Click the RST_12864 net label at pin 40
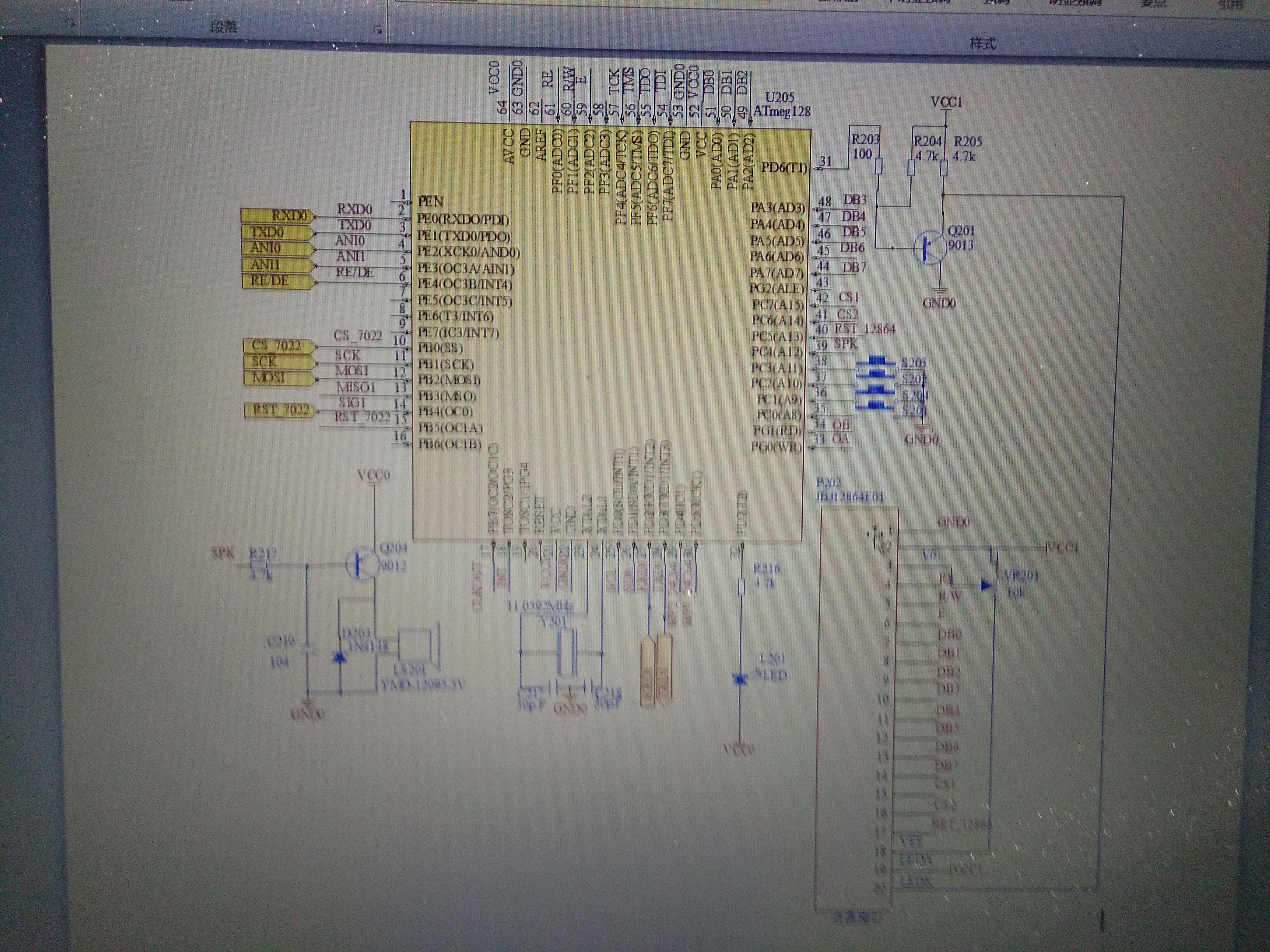1270x952 pixels. 864,329
